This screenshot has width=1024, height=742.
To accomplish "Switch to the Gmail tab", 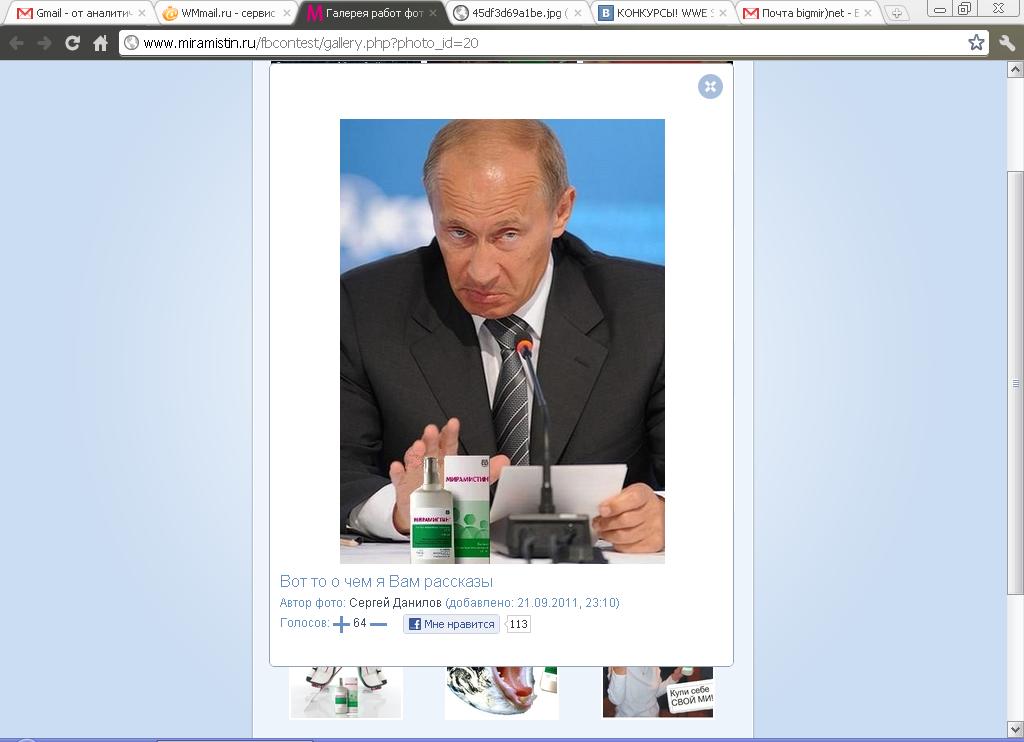I will pos(75,13).
